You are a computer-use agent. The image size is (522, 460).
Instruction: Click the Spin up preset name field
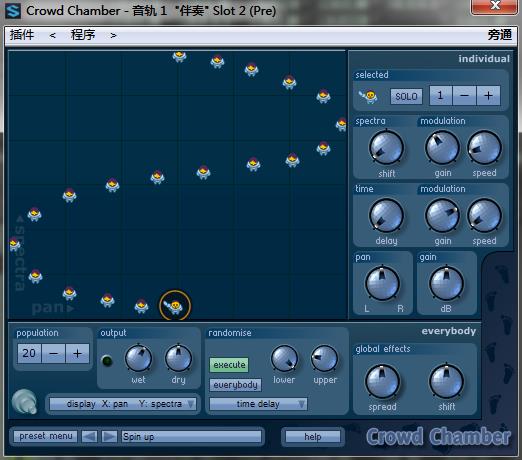(191, 436)
